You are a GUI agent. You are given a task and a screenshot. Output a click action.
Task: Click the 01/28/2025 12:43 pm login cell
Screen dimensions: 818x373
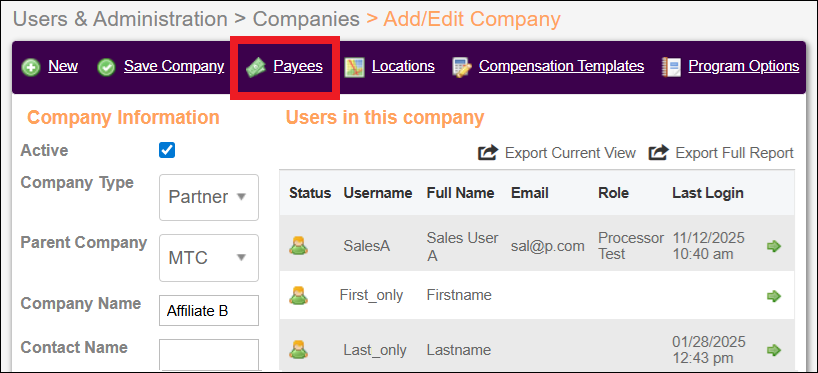[709, 350]
